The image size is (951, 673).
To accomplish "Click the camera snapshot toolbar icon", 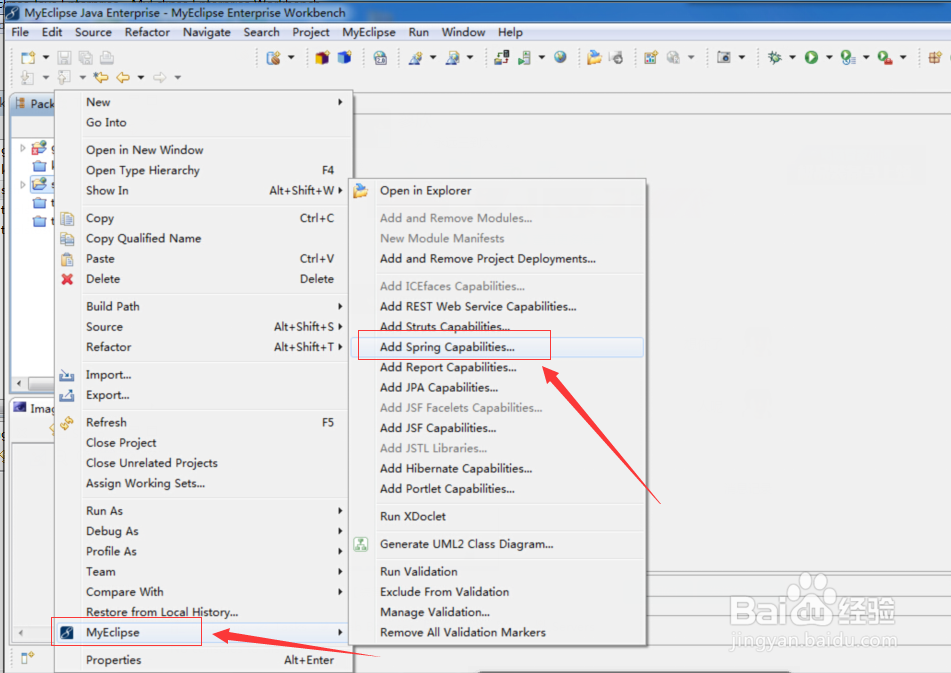I will click(x=724, y=58).
